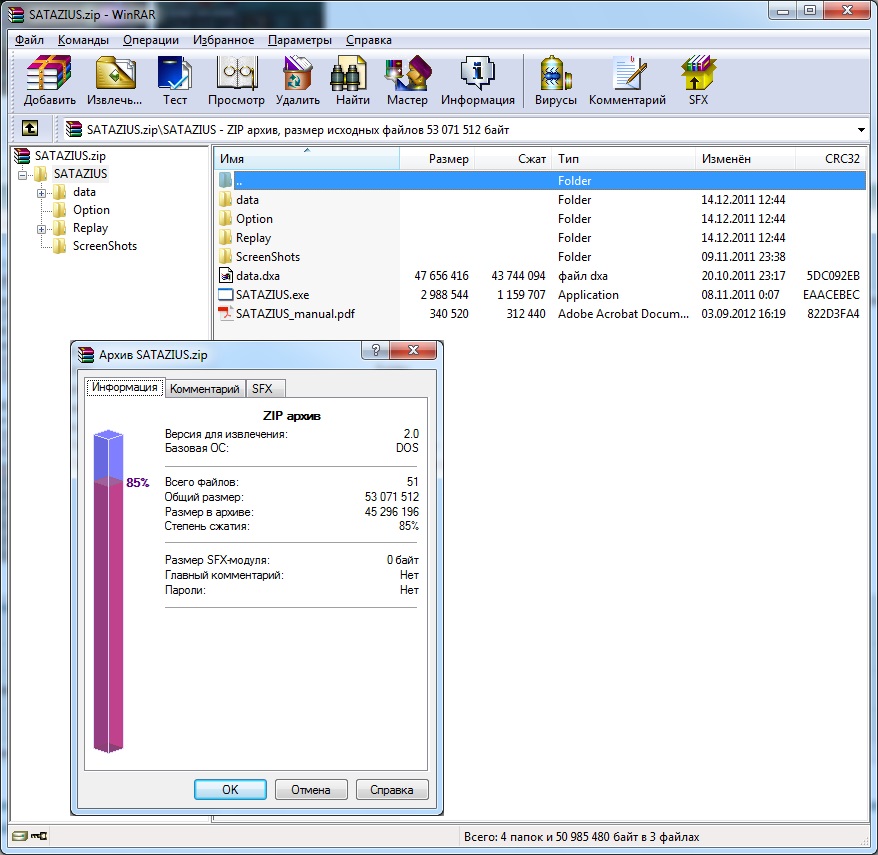Sort by the Изменён column header

coord(745,158)
